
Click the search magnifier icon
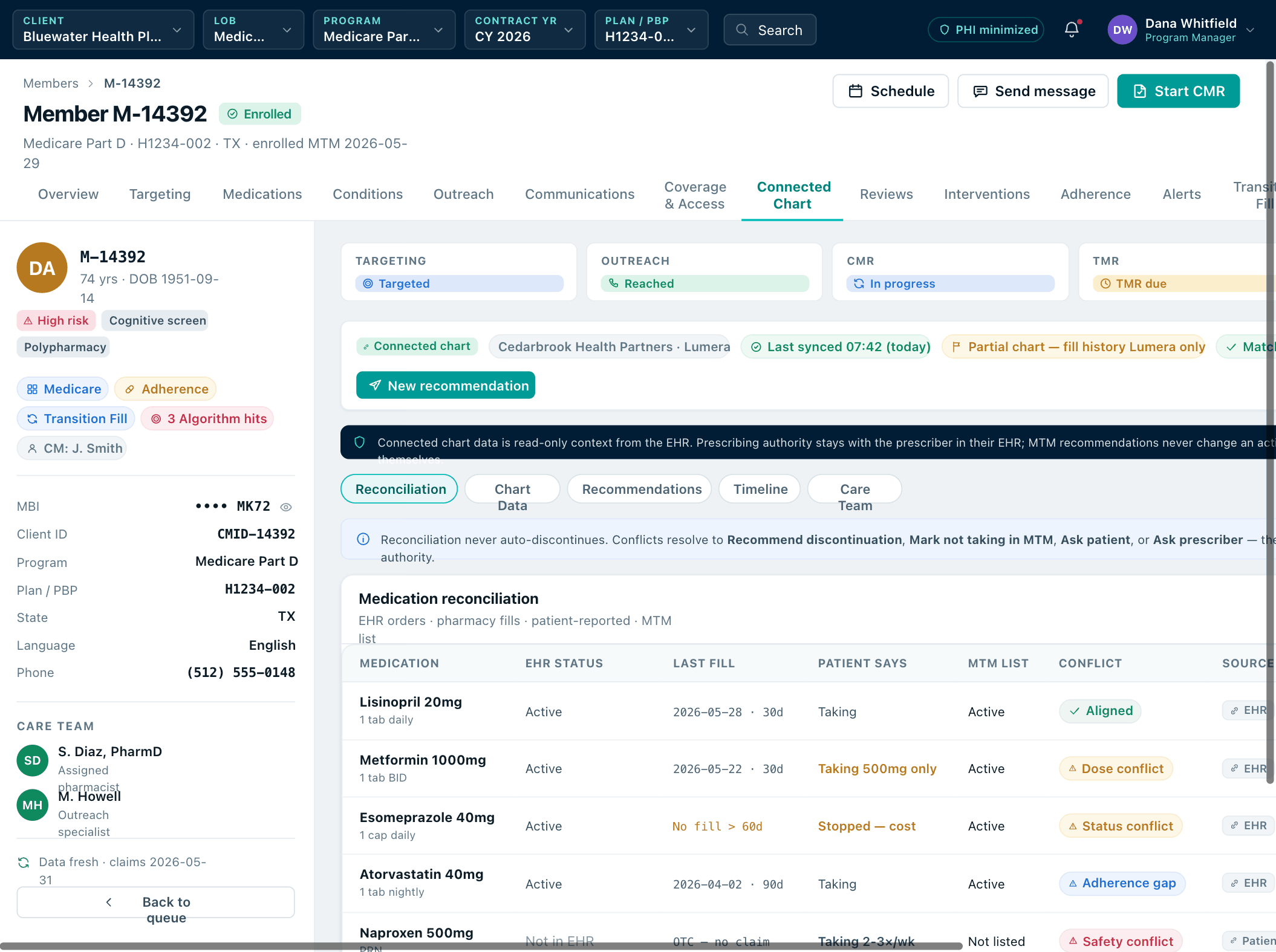pyautogui.click(x=742, y=30)
